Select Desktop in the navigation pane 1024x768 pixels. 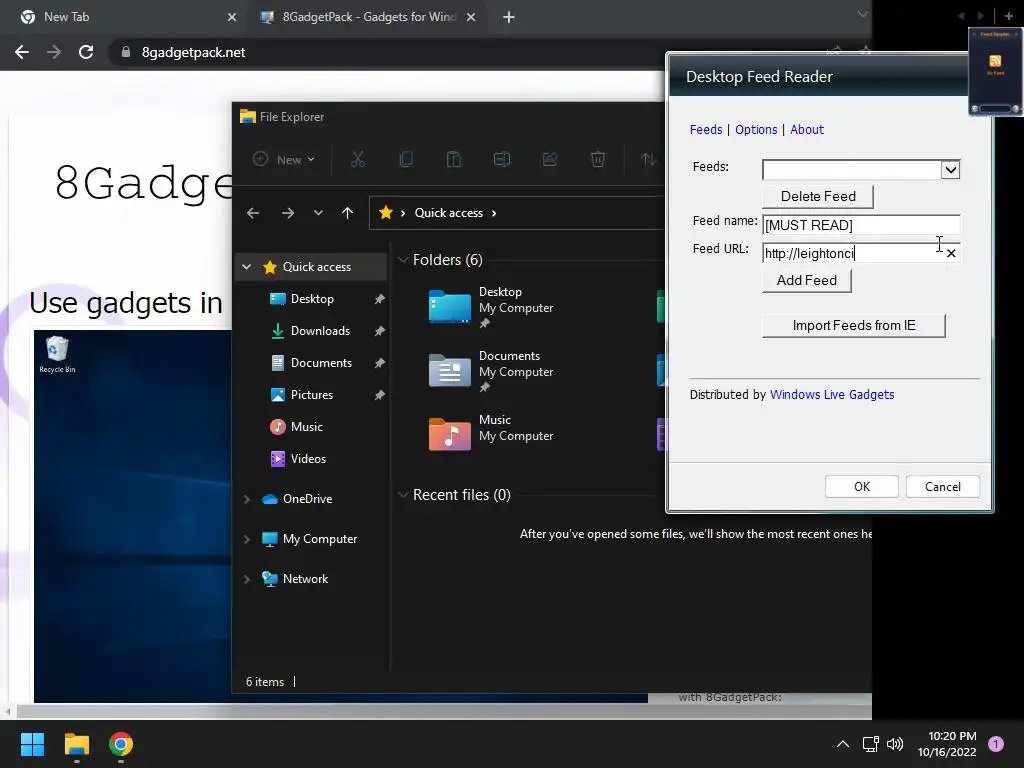click(x=312, y=299)
